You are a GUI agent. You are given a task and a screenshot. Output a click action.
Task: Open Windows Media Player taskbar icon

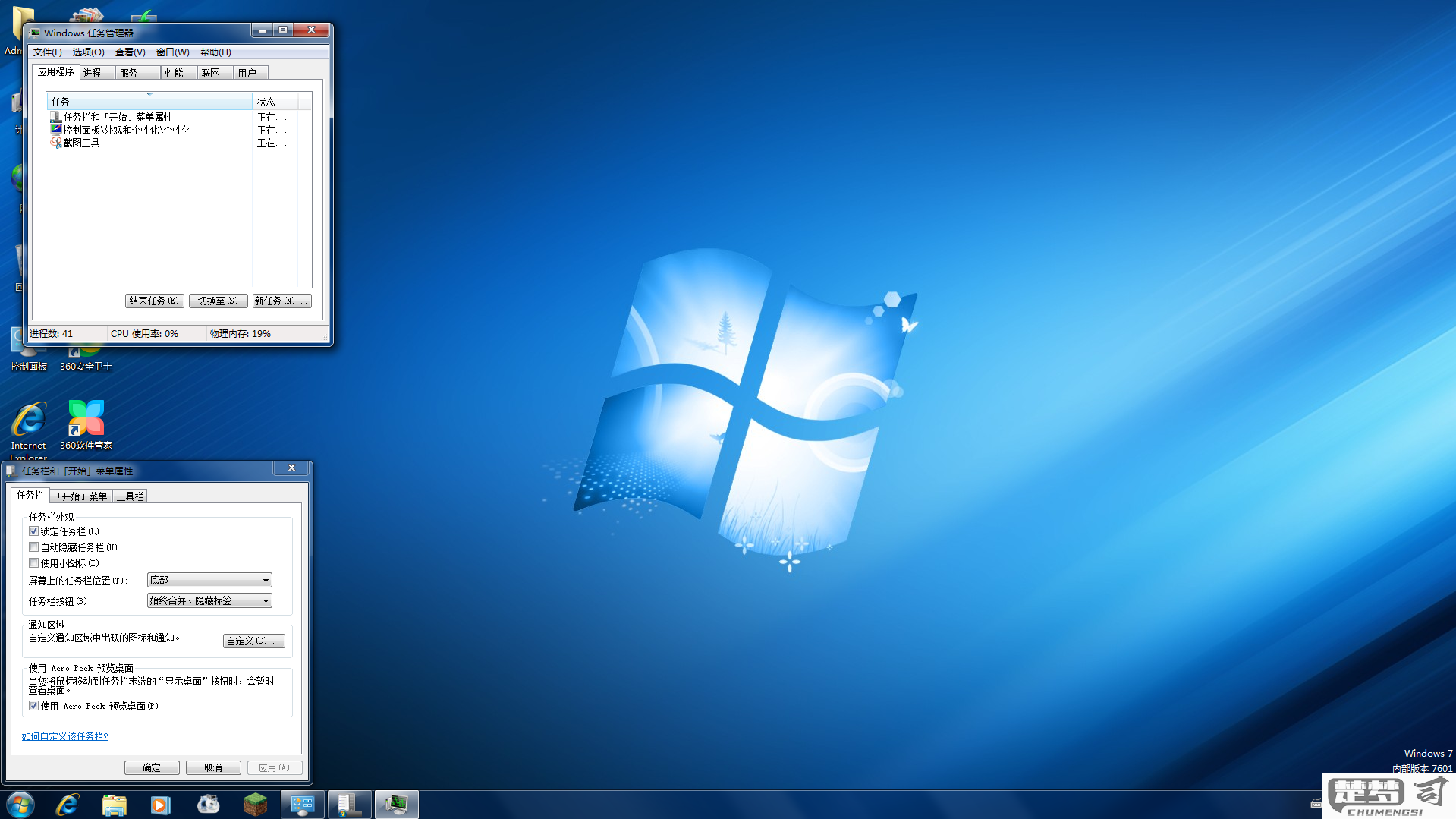[x=161, y=805]
